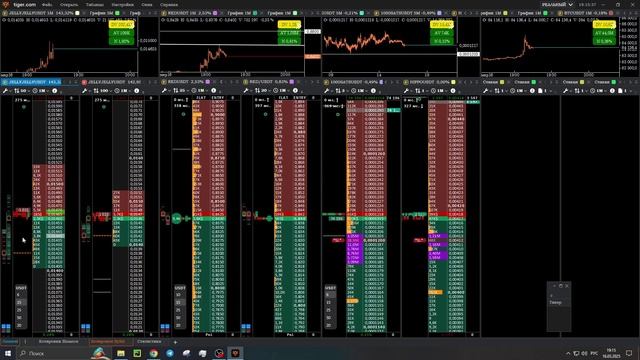This screenshot has height=360, width=640.
Task: Open wrench settings in REDUSDT 2,53% order book
Action: pyautogui.click(x=164, y=91)
